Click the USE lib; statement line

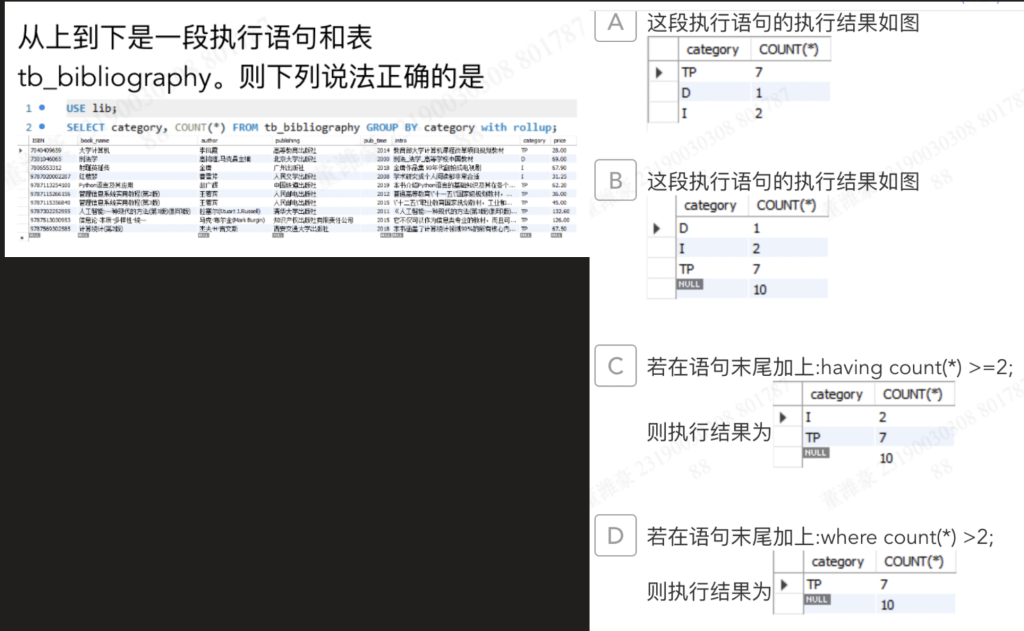(x=91, y=108)
